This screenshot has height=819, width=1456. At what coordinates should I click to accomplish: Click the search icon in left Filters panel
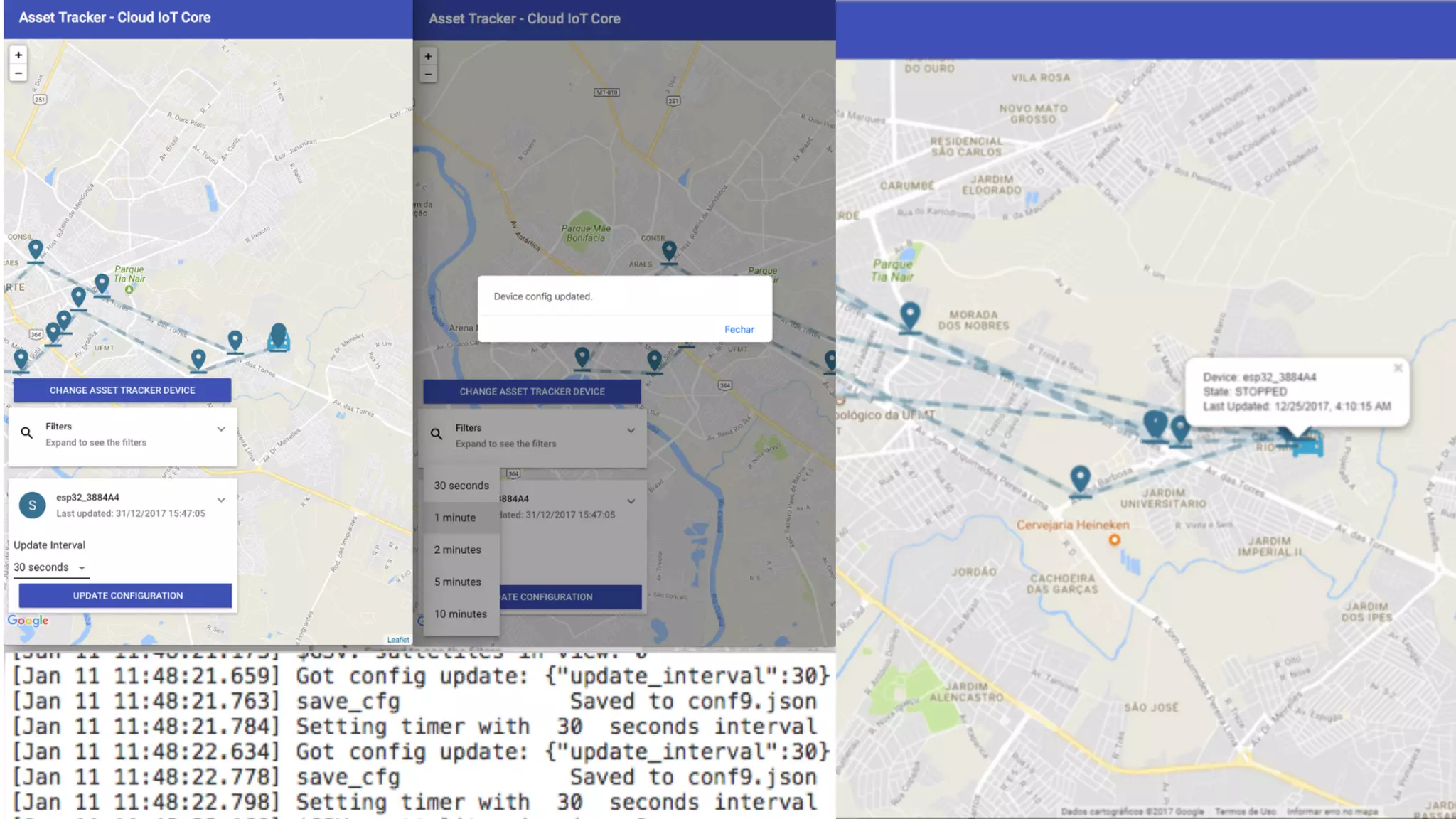pos(27,433)
